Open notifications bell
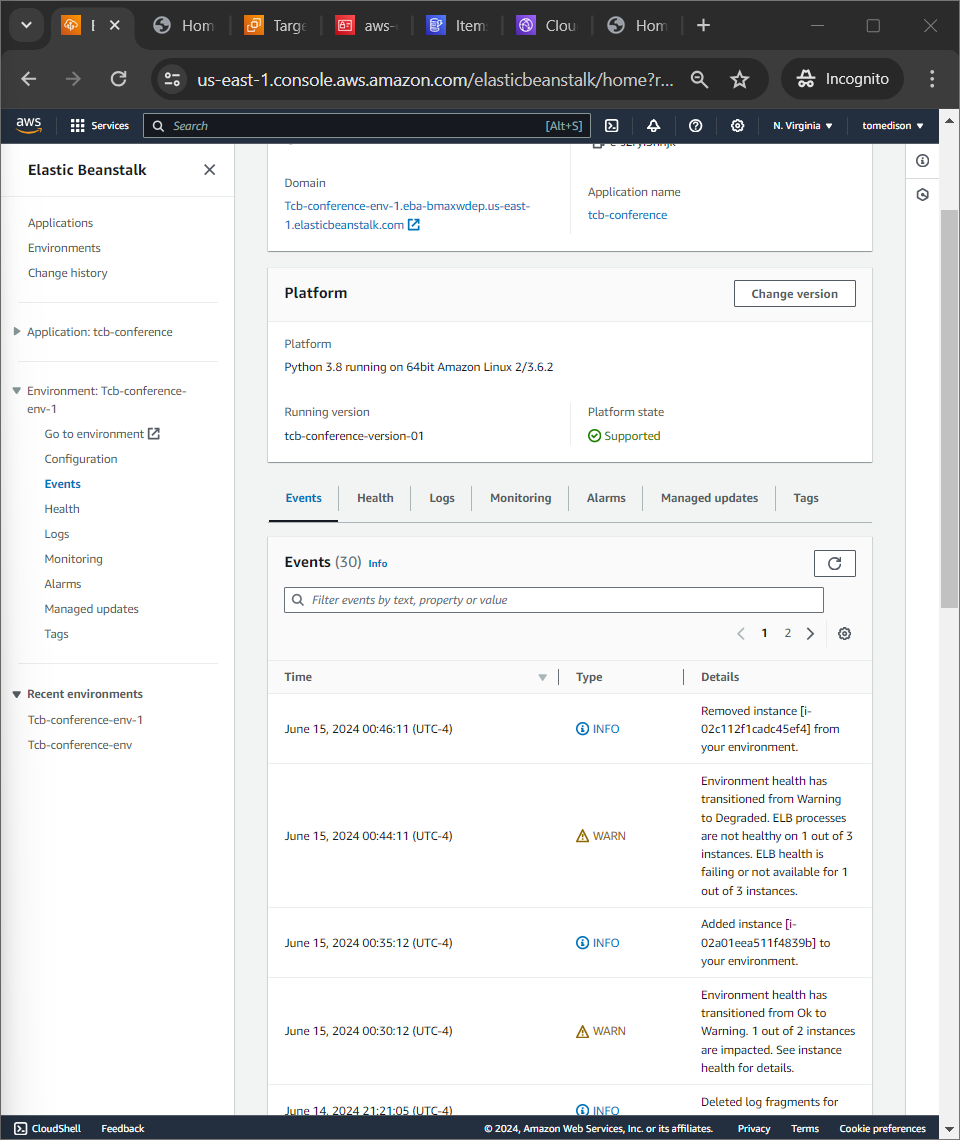The image size is (960, 1140). (x=653, y=126)
